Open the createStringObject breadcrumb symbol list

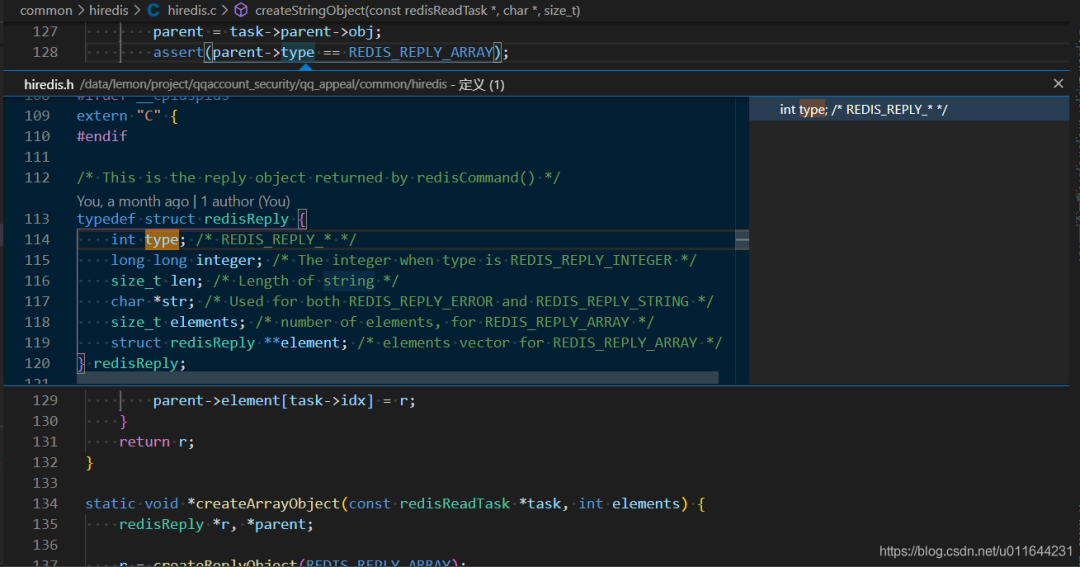[x=417, y=10]
